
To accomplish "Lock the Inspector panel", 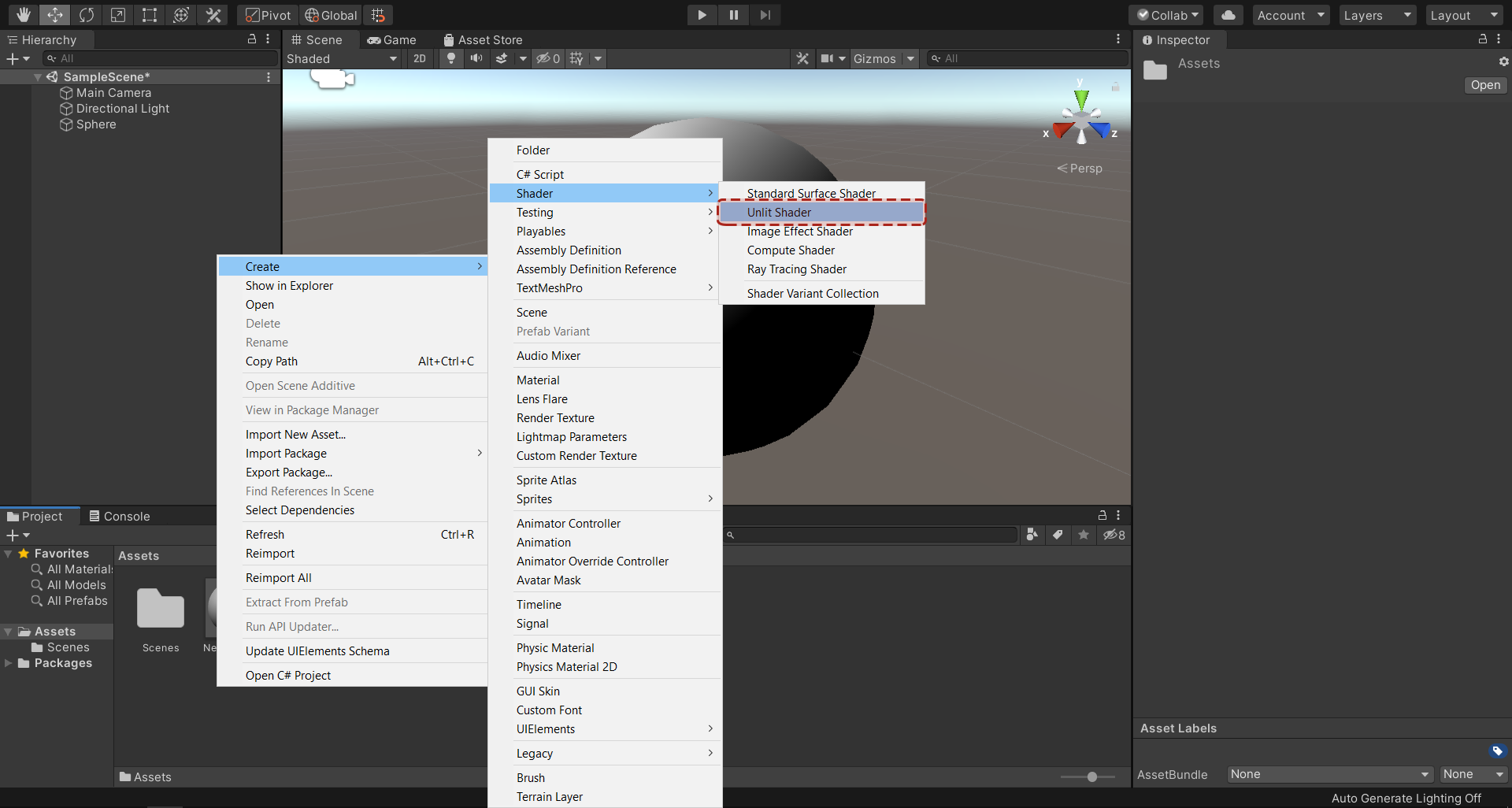I will pos(1483,39).
